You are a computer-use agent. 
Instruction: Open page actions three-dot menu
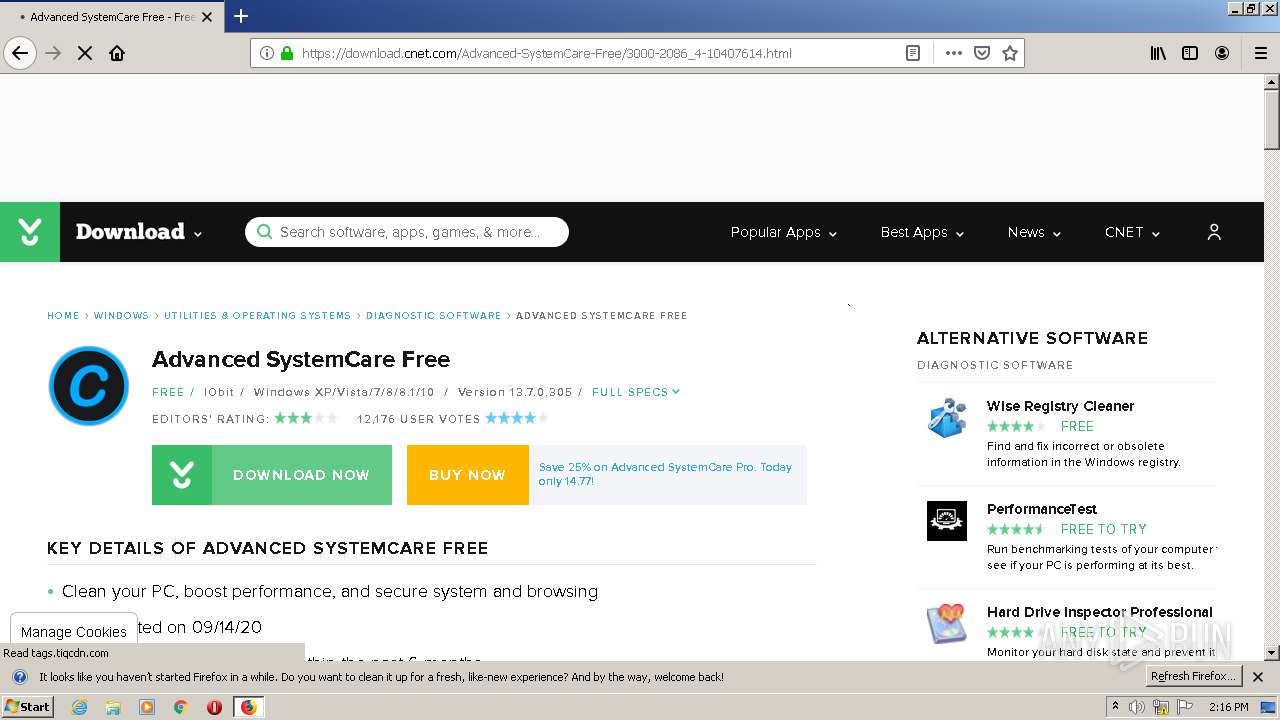[x=953, y=53]
